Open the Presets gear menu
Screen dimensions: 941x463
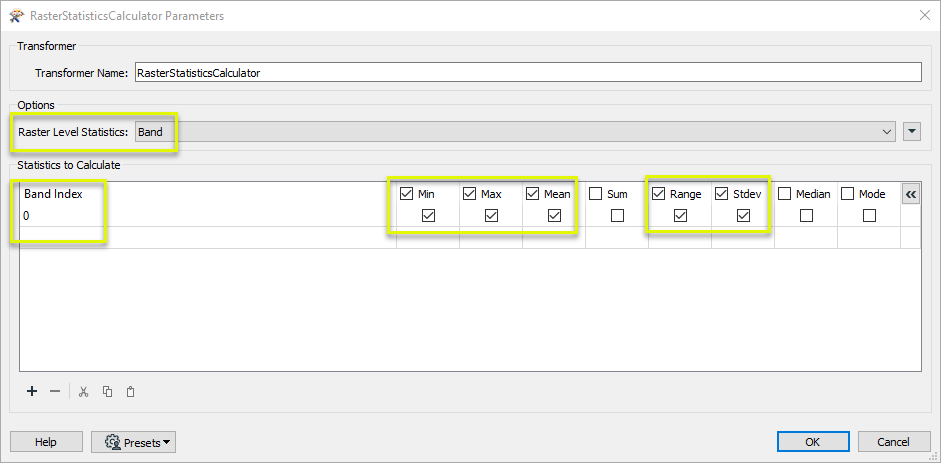[x=133, y=443]
